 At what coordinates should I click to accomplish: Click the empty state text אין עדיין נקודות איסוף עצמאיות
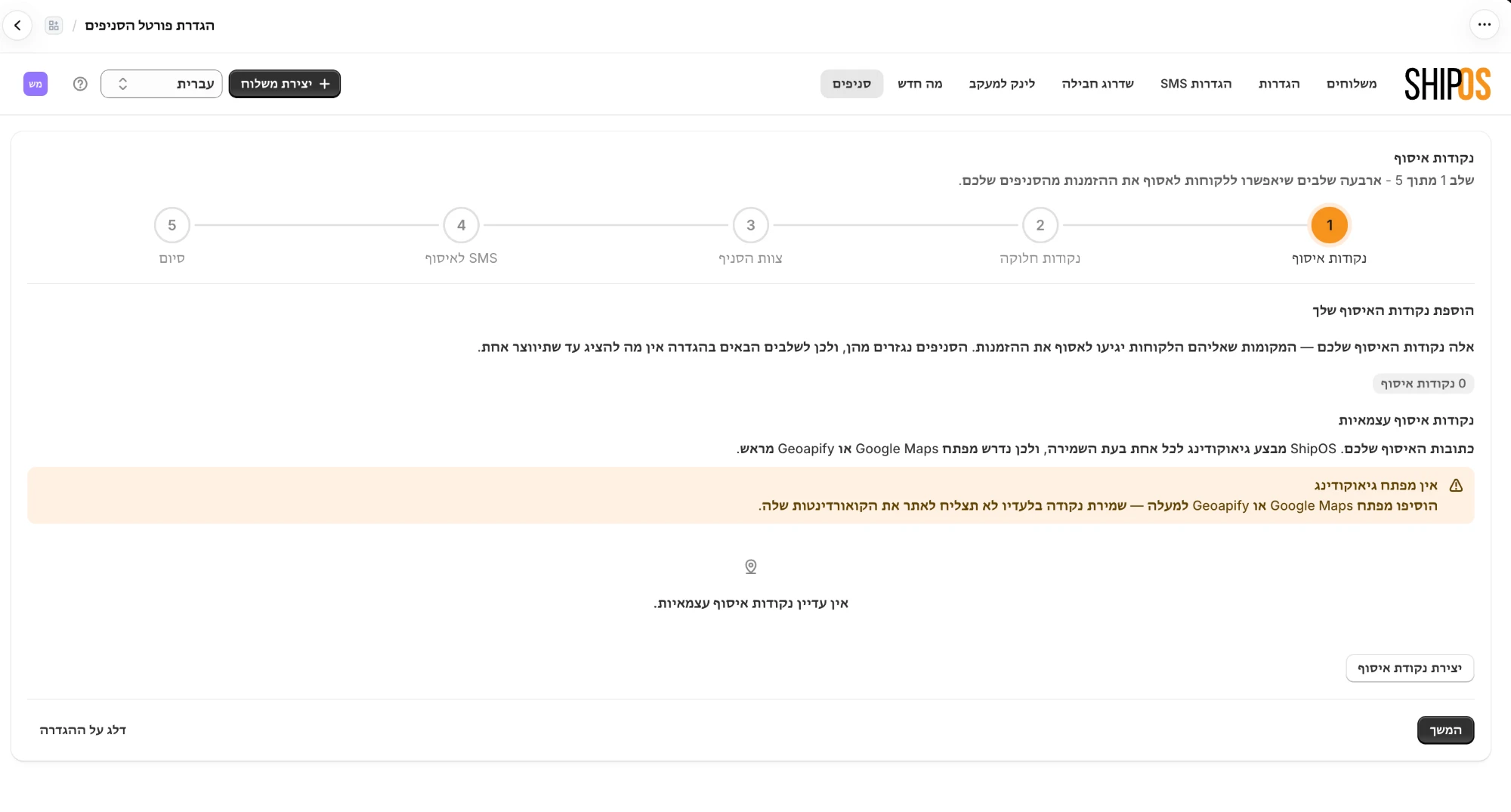751,604
